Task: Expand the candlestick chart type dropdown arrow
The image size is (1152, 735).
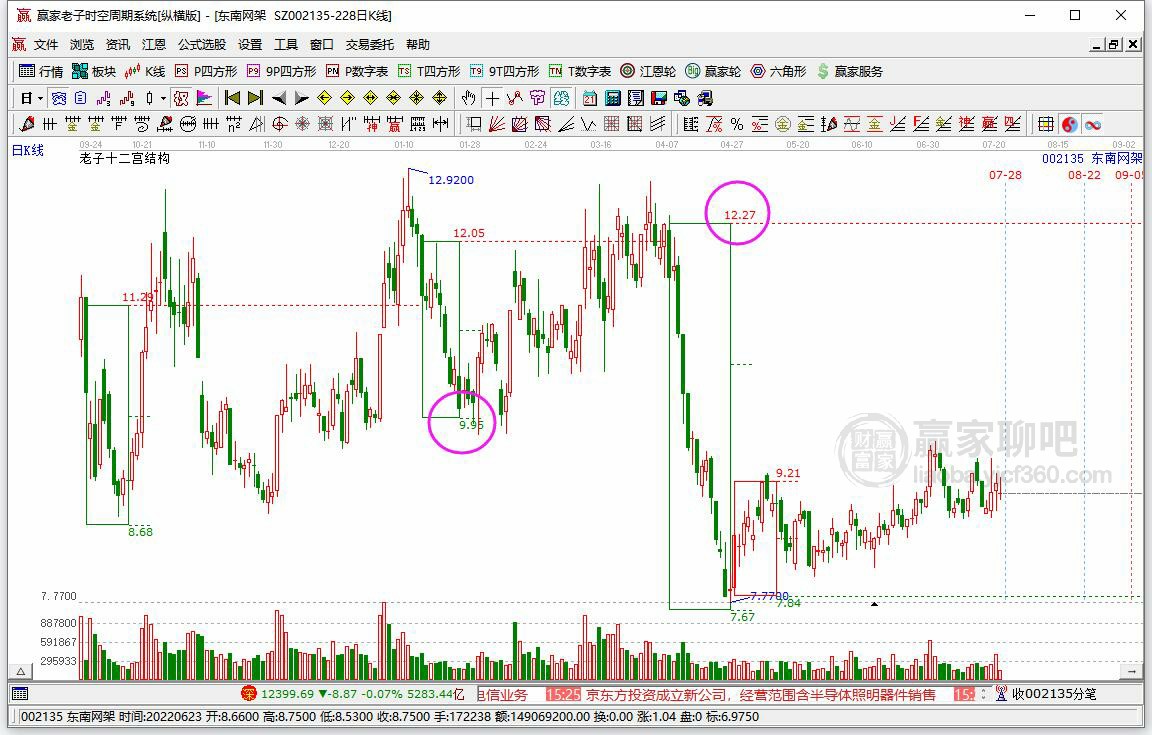Action: (163, 98)
